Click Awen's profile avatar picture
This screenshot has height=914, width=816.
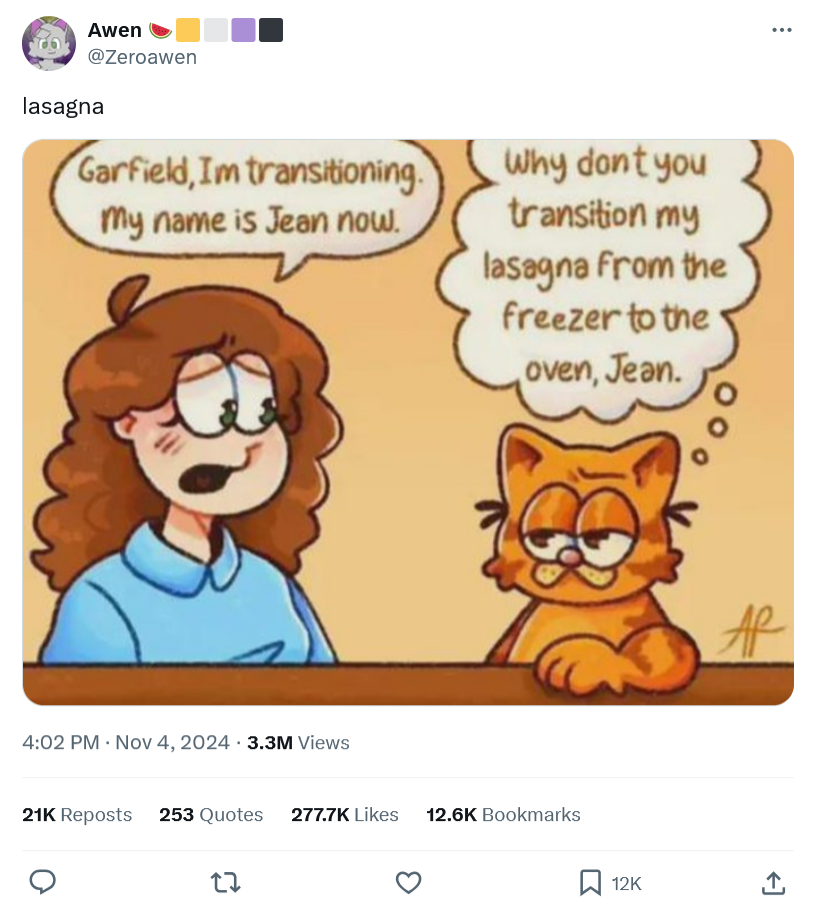49,43
